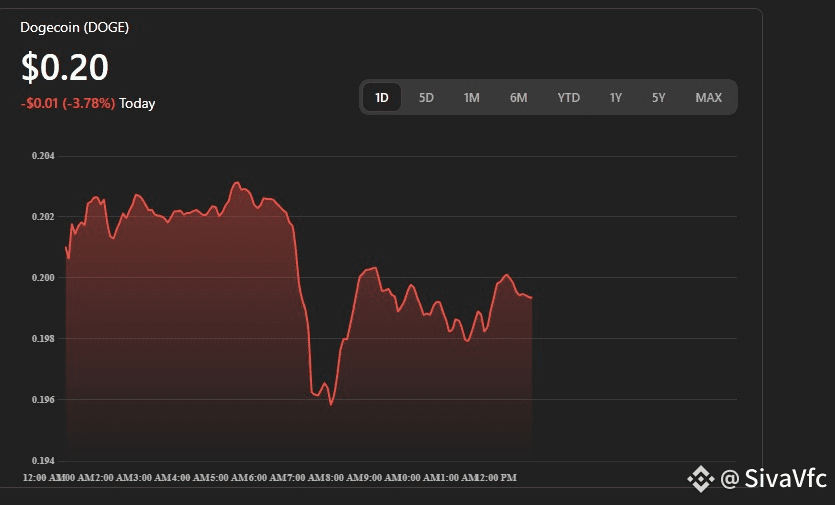This screenshot has height=505, width=835.
Task: Click the 0.204 y-axis label
Action: click(43, 156)
